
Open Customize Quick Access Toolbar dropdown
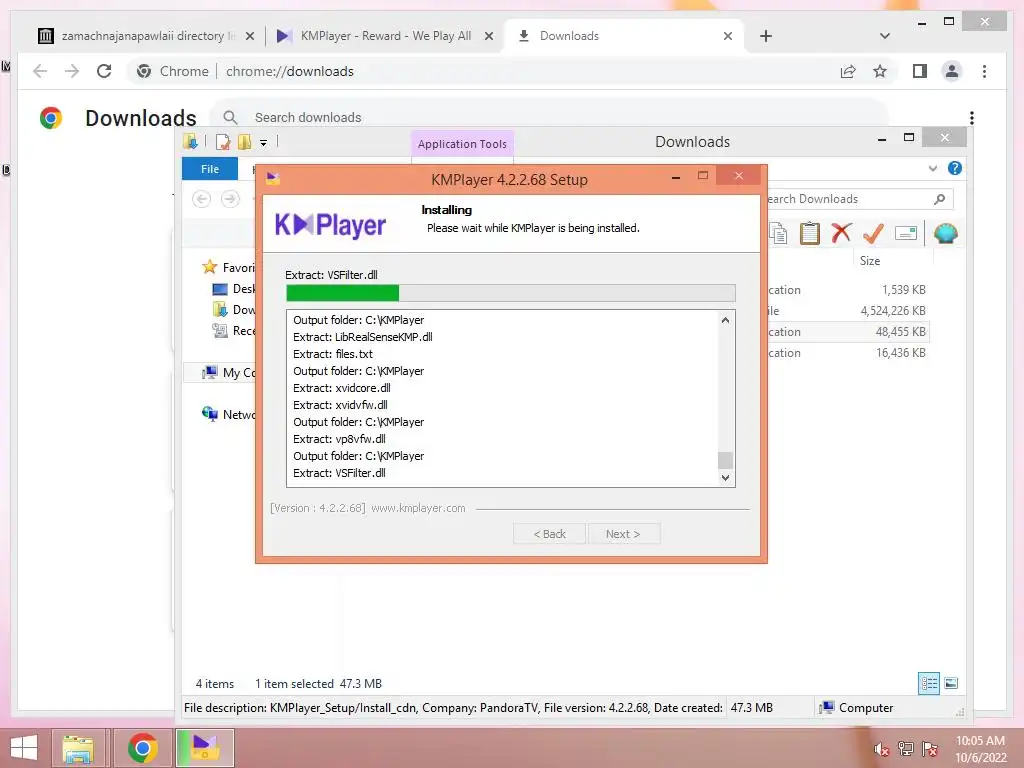pos(263,142)
